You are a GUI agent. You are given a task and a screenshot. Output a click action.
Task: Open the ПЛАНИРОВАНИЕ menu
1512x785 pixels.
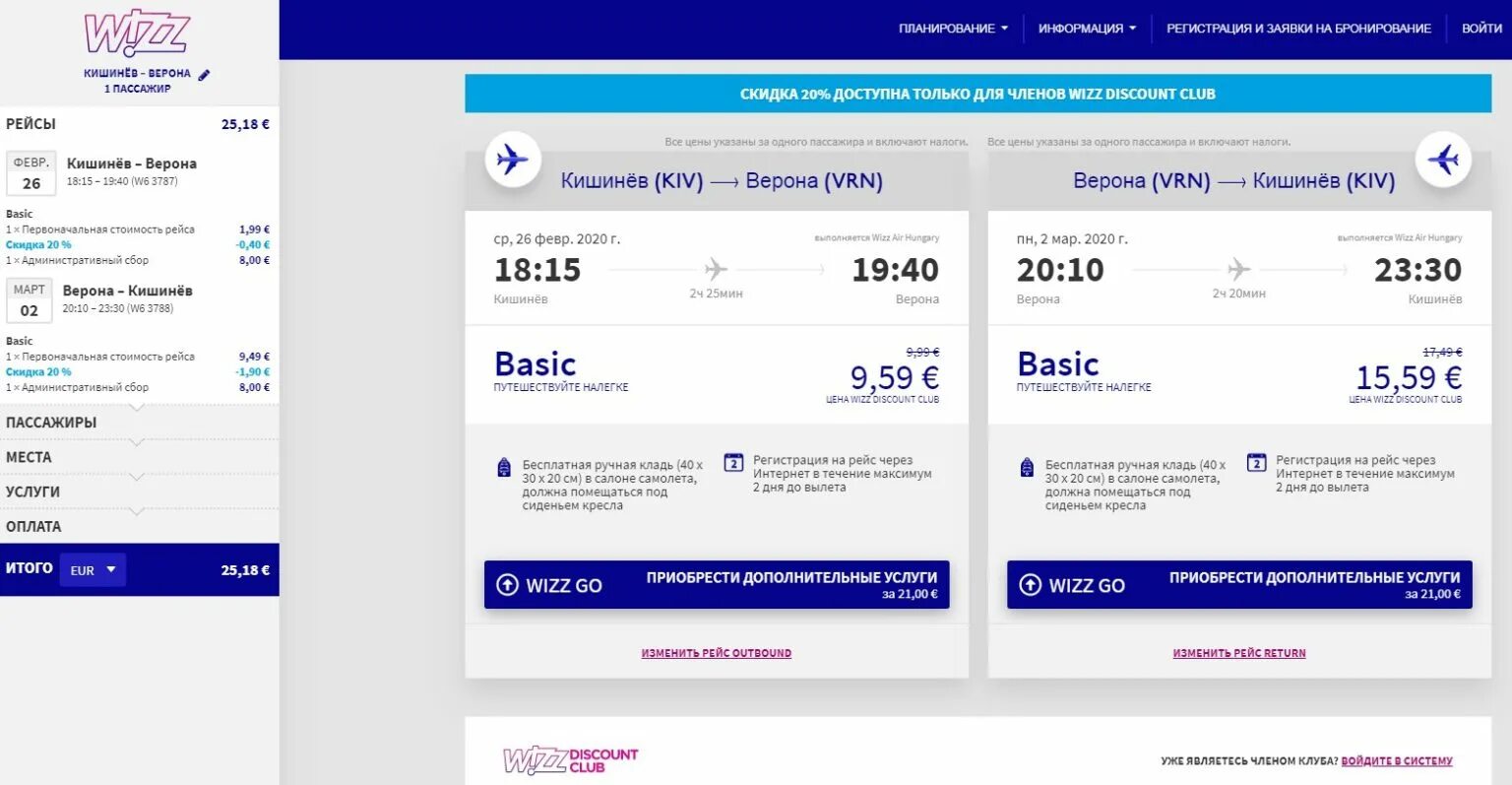[x=953, y=29]
